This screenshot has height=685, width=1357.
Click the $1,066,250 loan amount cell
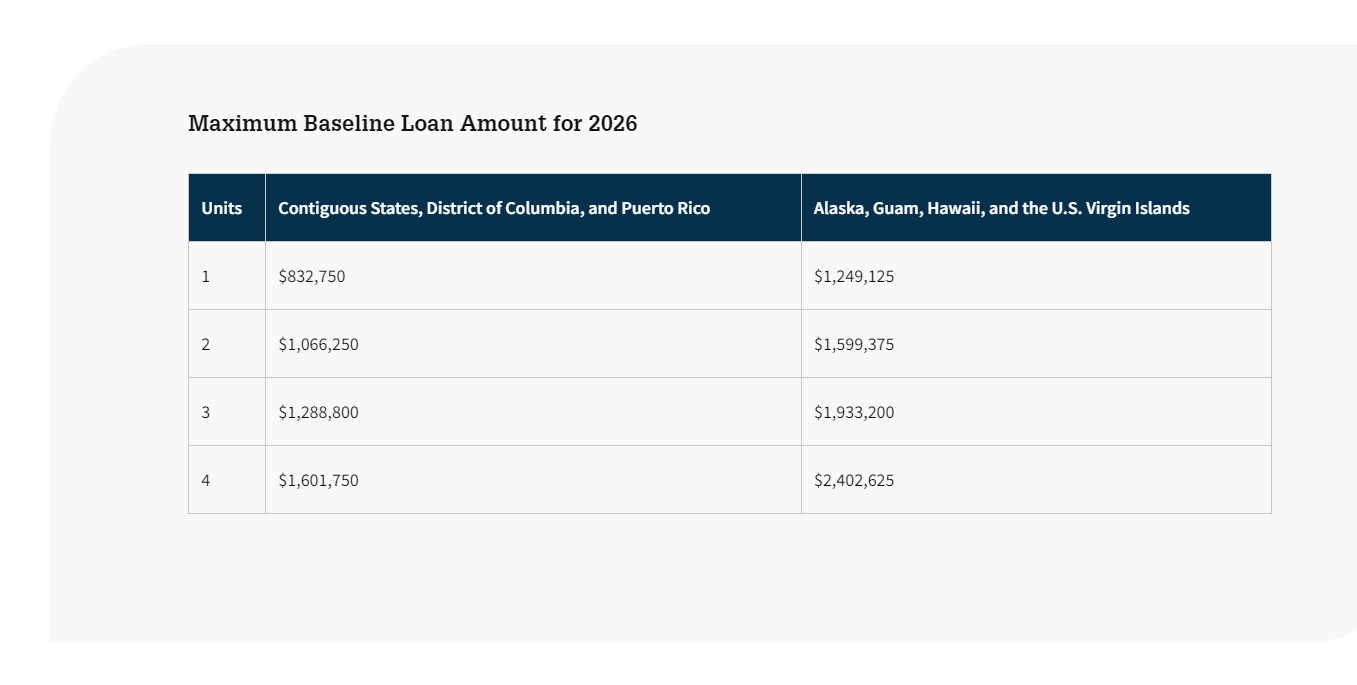tap(318, 344)
